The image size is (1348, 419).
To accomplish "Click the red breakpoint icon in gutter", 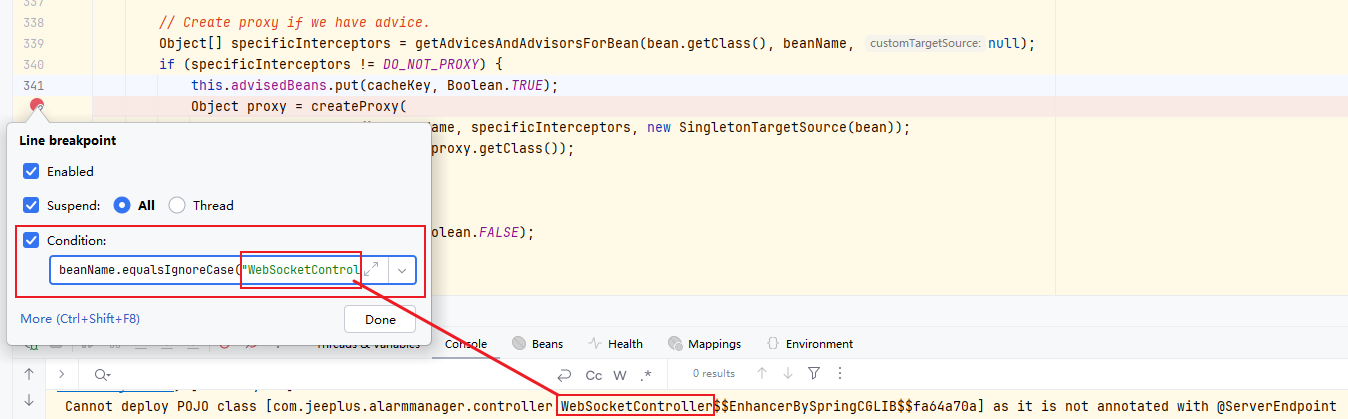I will [37, 107].
